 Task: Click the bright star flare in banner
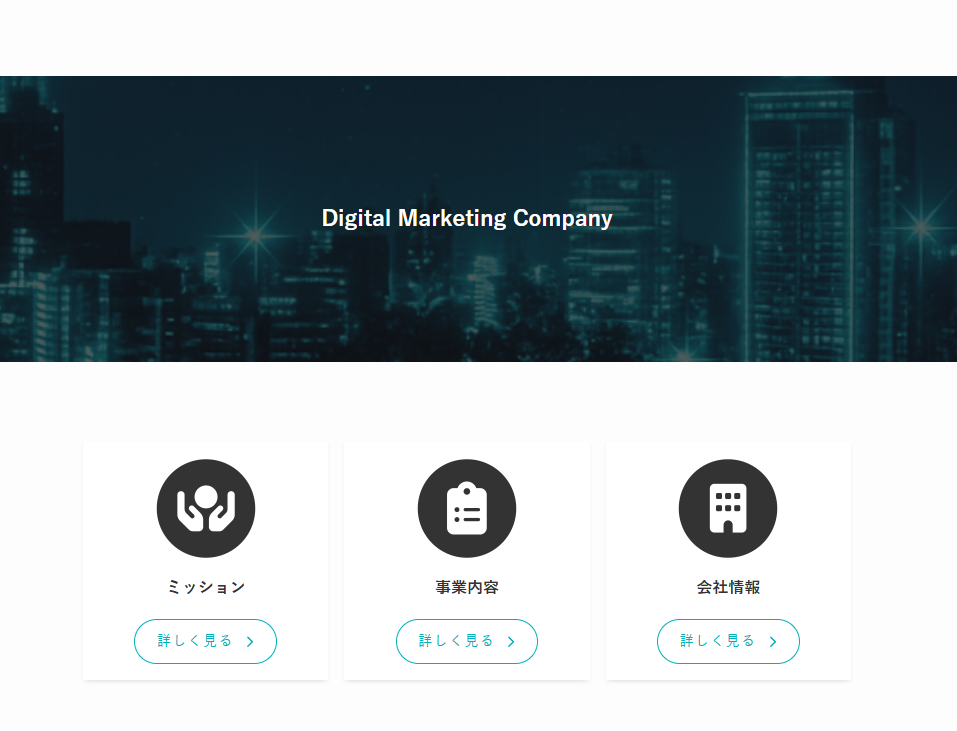(x=255, y=234)
